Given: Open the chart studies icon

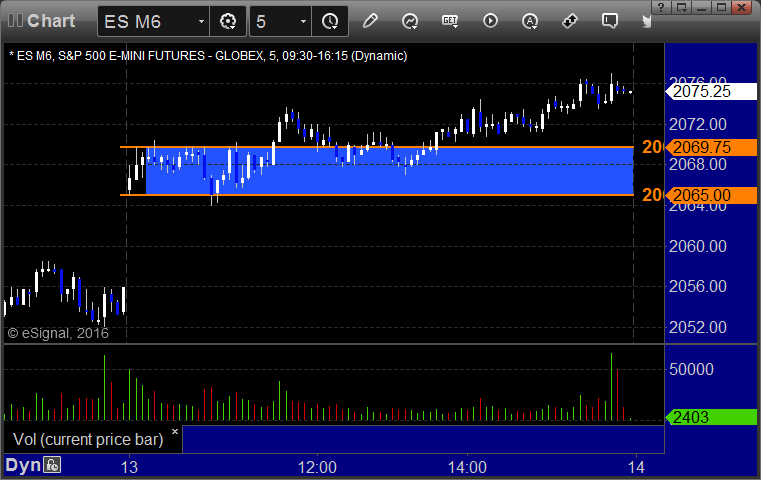Looking at the screenshot, I should (x=410, y=21).
